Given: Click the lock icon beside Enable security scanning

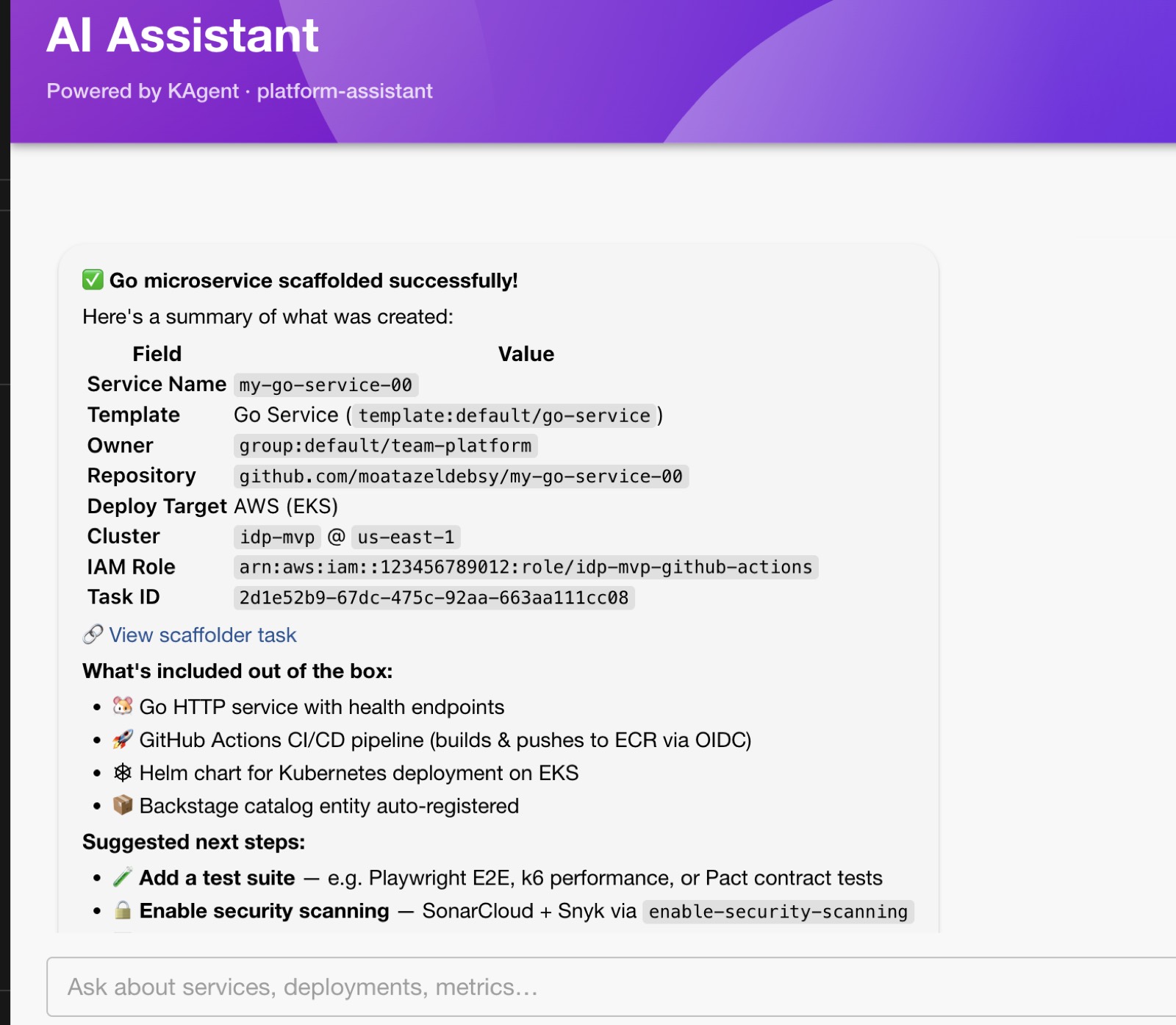Looking at the screenshot, I should [x=123, y=910].
